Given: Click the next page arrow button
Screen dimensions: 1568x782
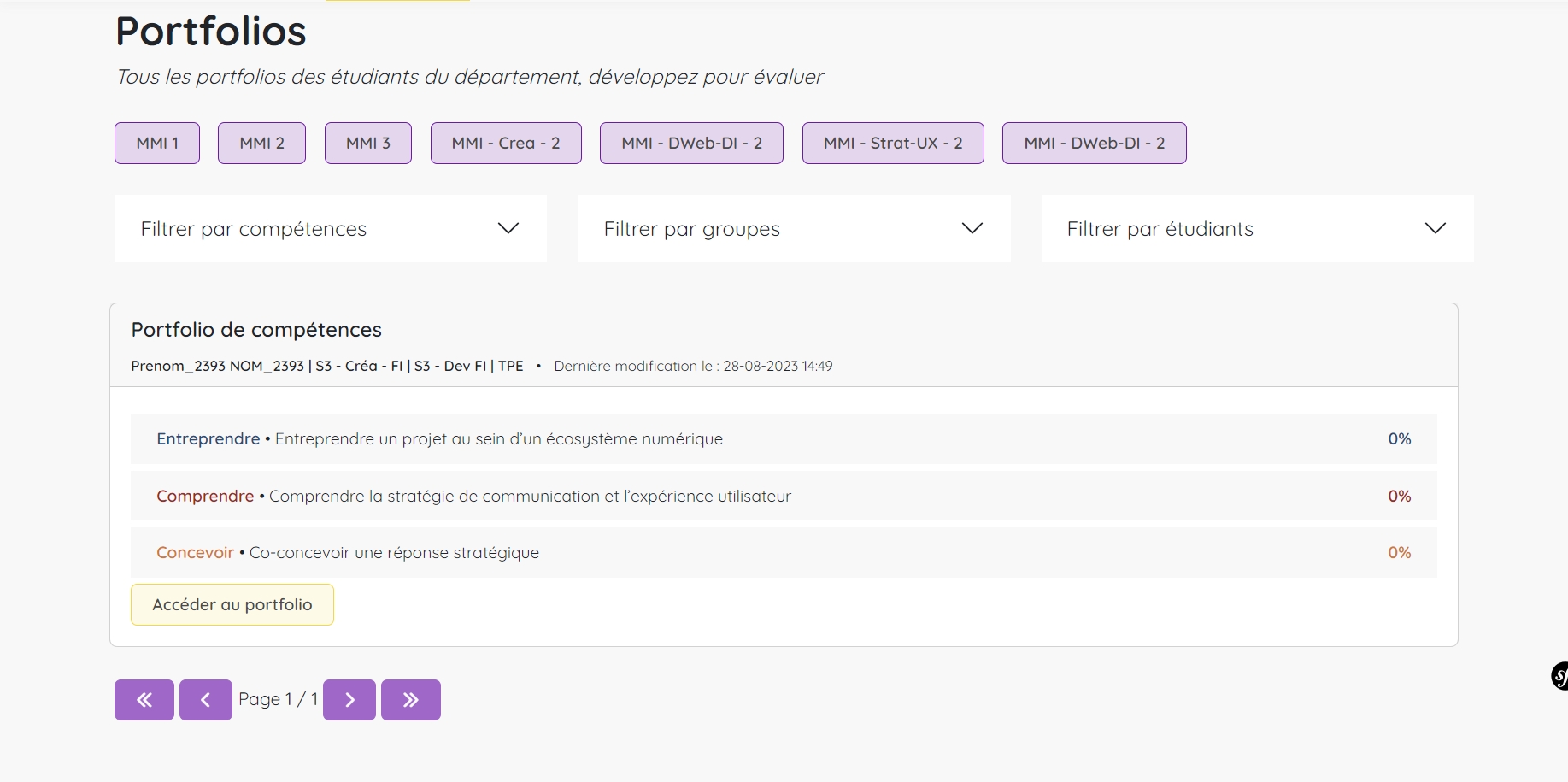Looking at the screenshot, I should (x=349, y=700).
